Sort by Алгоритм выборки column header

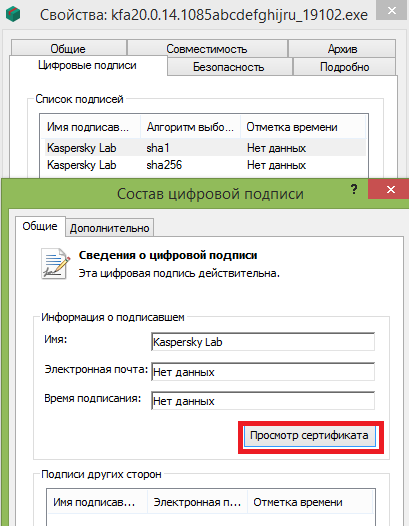coord(190,127)
